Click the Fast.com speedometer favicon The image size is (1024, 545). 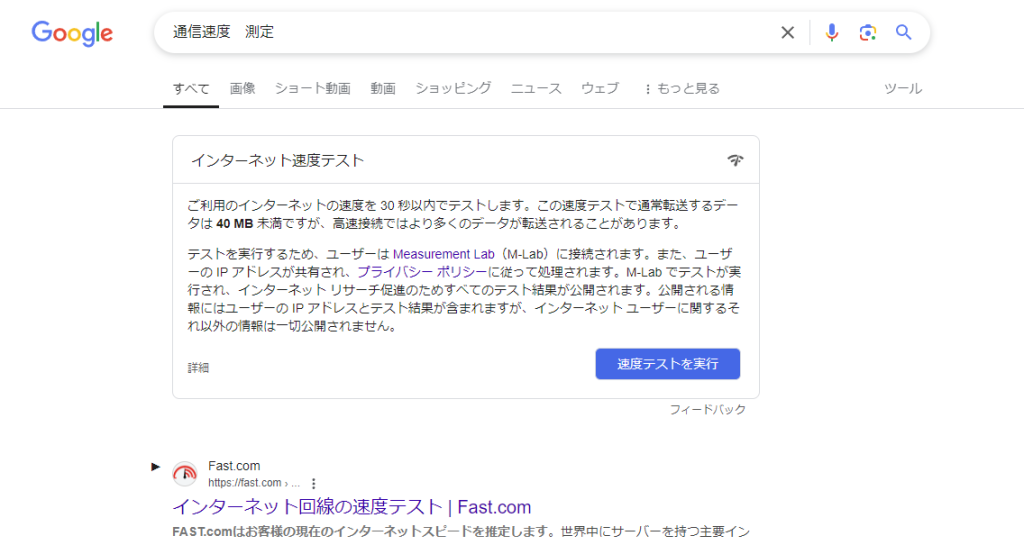click(x=184, y=474)
